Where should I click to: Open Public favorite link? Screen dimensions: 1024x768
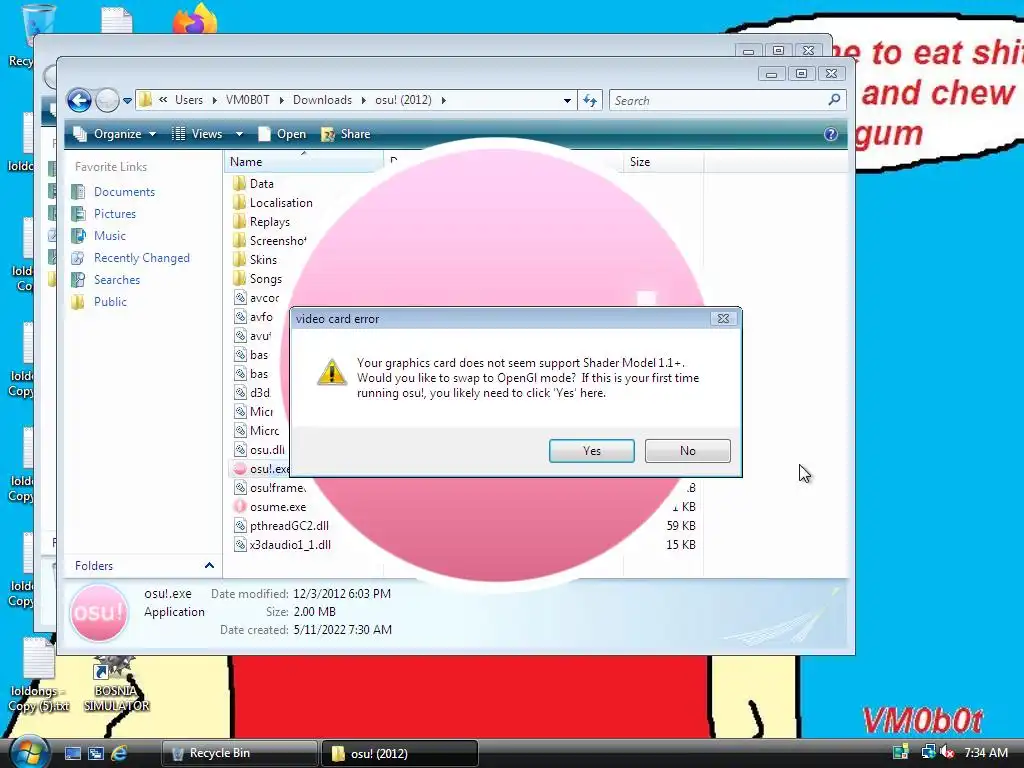(x=110, y=302)
